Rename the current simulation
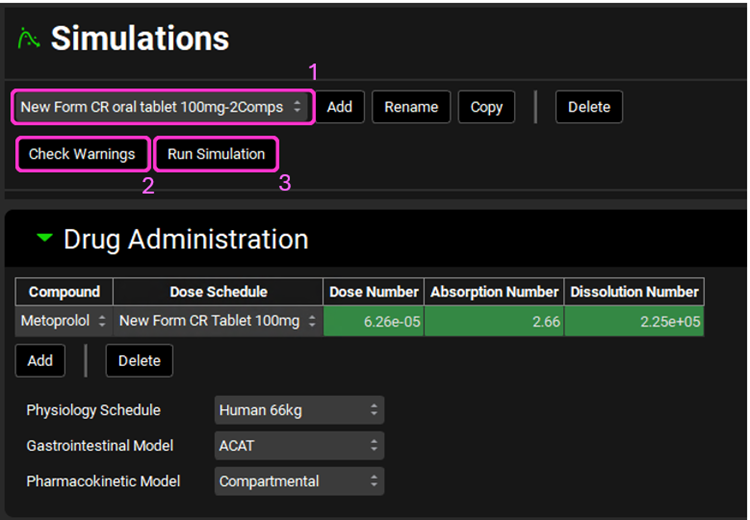 pos(411,107)
